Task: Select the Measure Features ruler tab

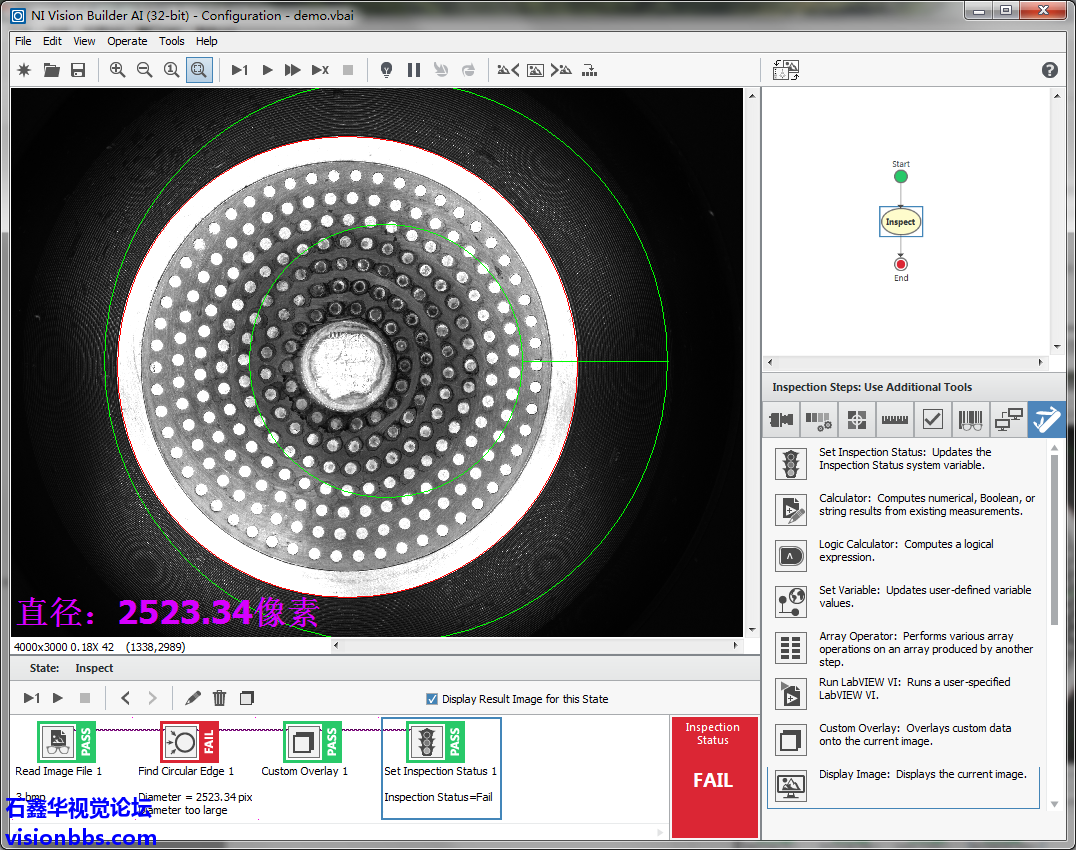Action: click(894, 420)
